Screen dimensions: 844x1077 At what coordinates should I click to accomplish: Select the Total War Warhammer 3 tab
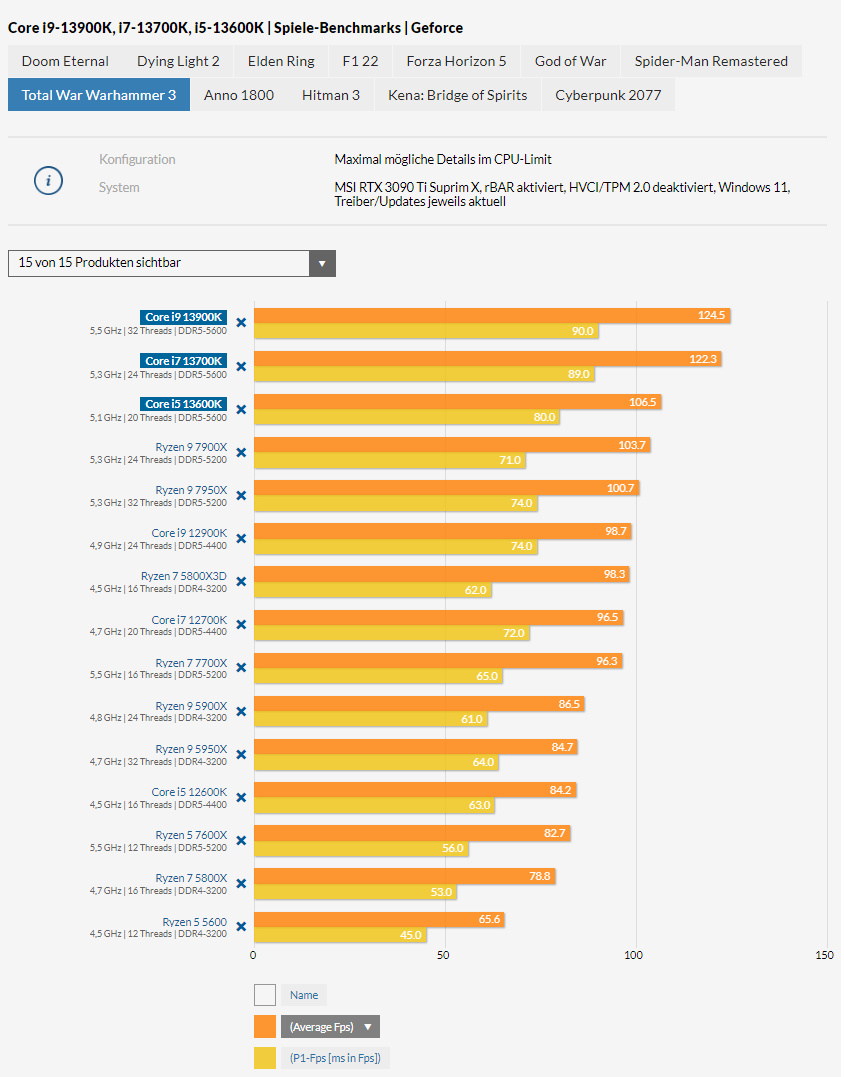click(99, 95)
